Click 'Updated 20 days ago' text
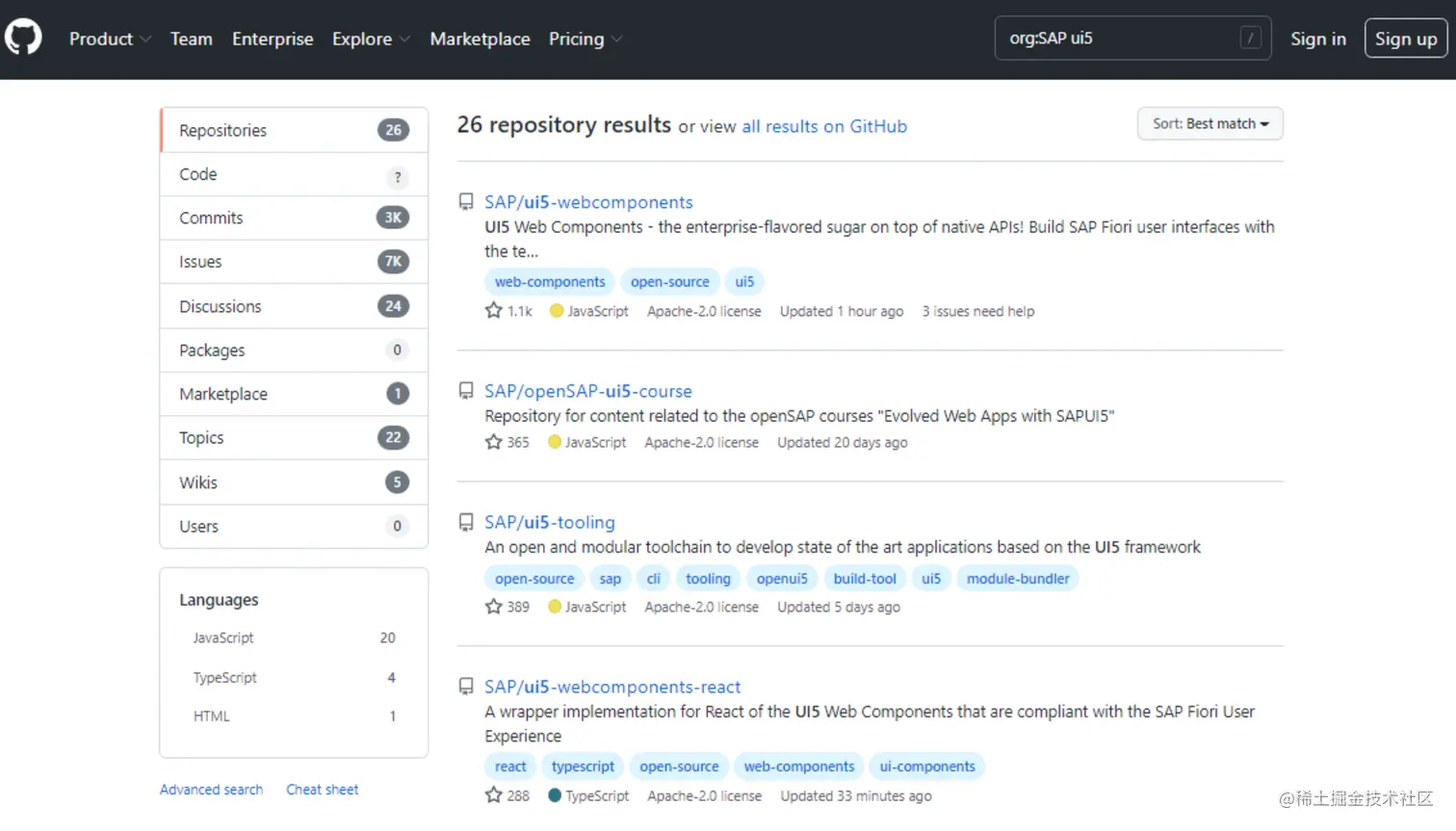Screen dimensions: 1456x831 [x=843, y=442]
